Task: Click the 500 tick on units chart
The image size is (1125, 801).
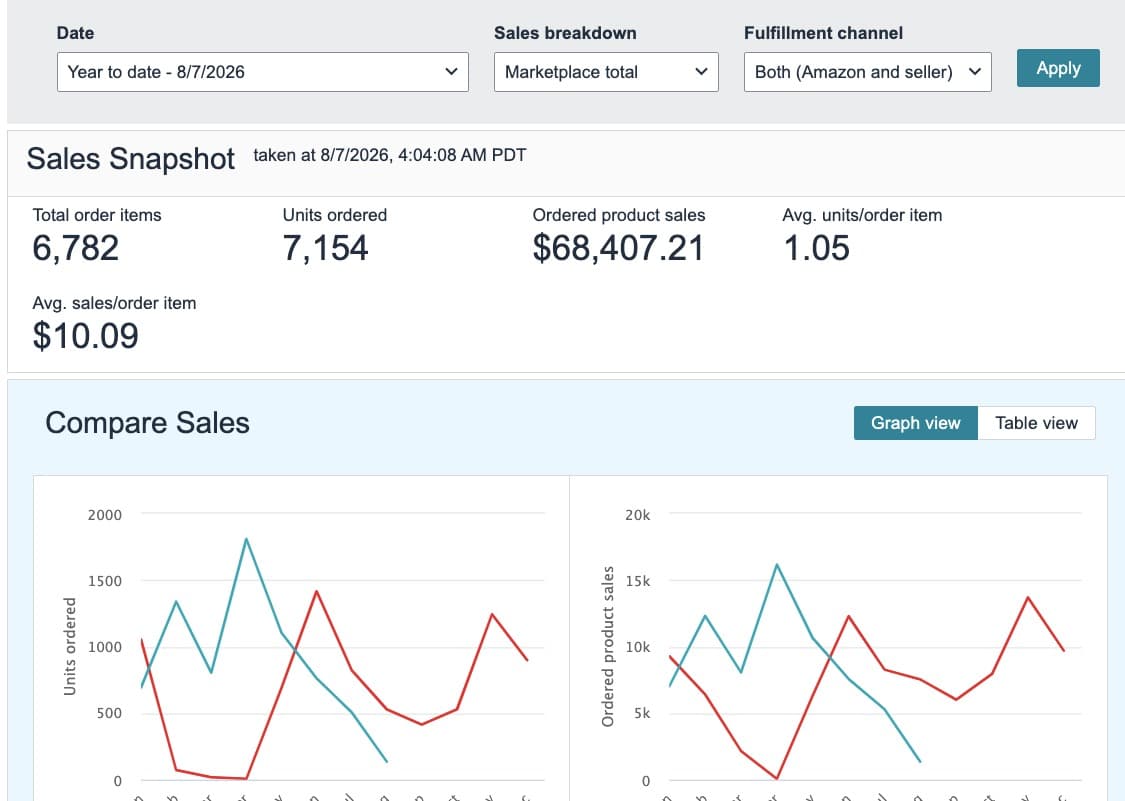Action: click(x=109, y=713)
